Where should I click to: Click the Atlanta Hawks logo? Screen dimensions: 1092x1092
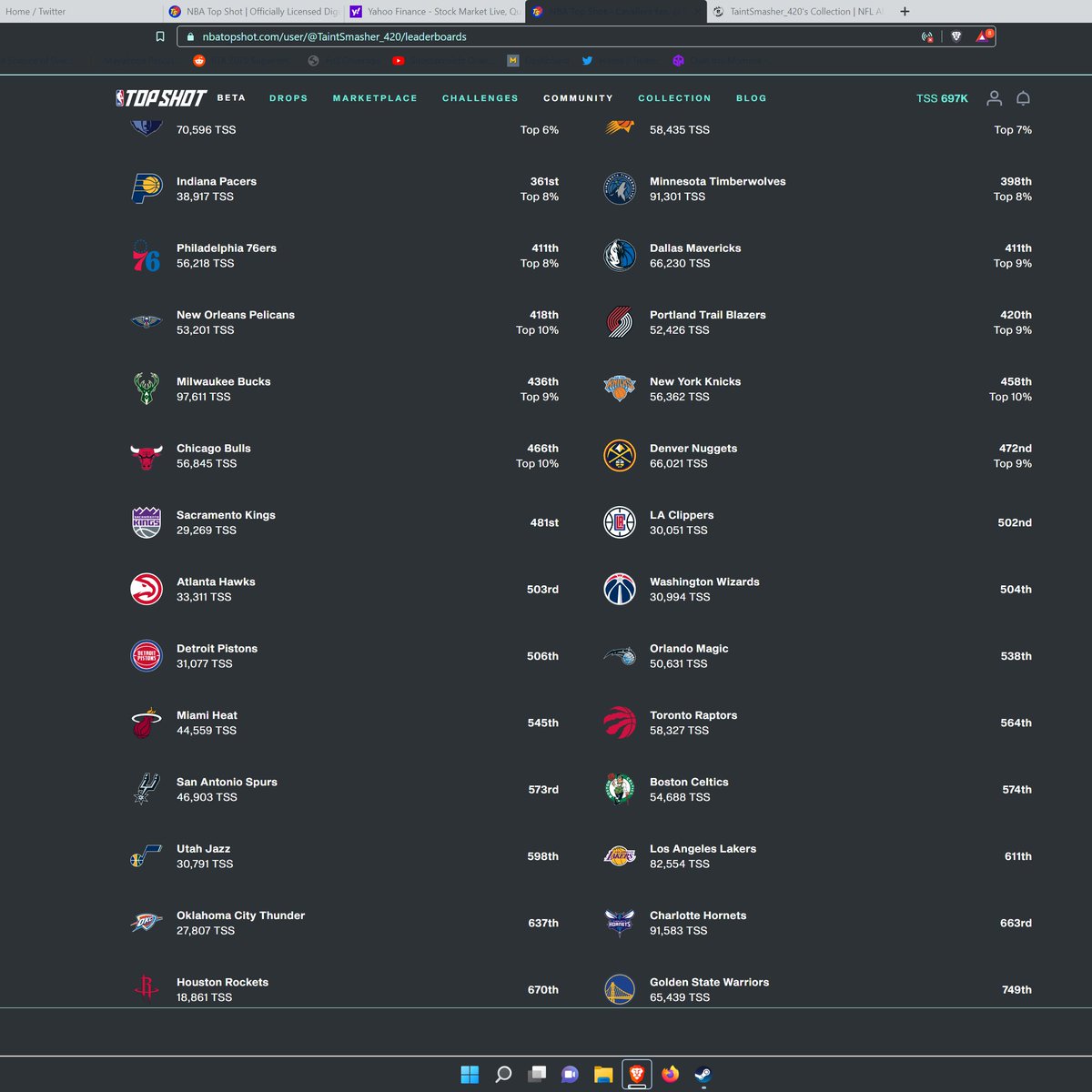147,589
